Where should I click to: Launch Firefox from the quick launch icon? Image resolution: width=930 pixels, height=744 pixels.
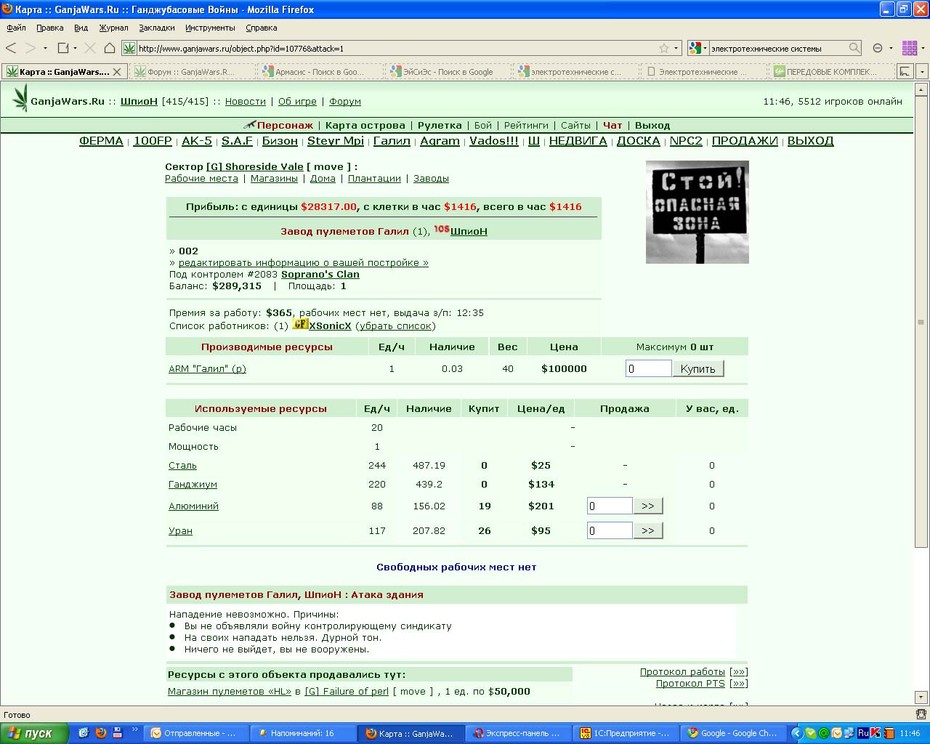click(101, 733)
